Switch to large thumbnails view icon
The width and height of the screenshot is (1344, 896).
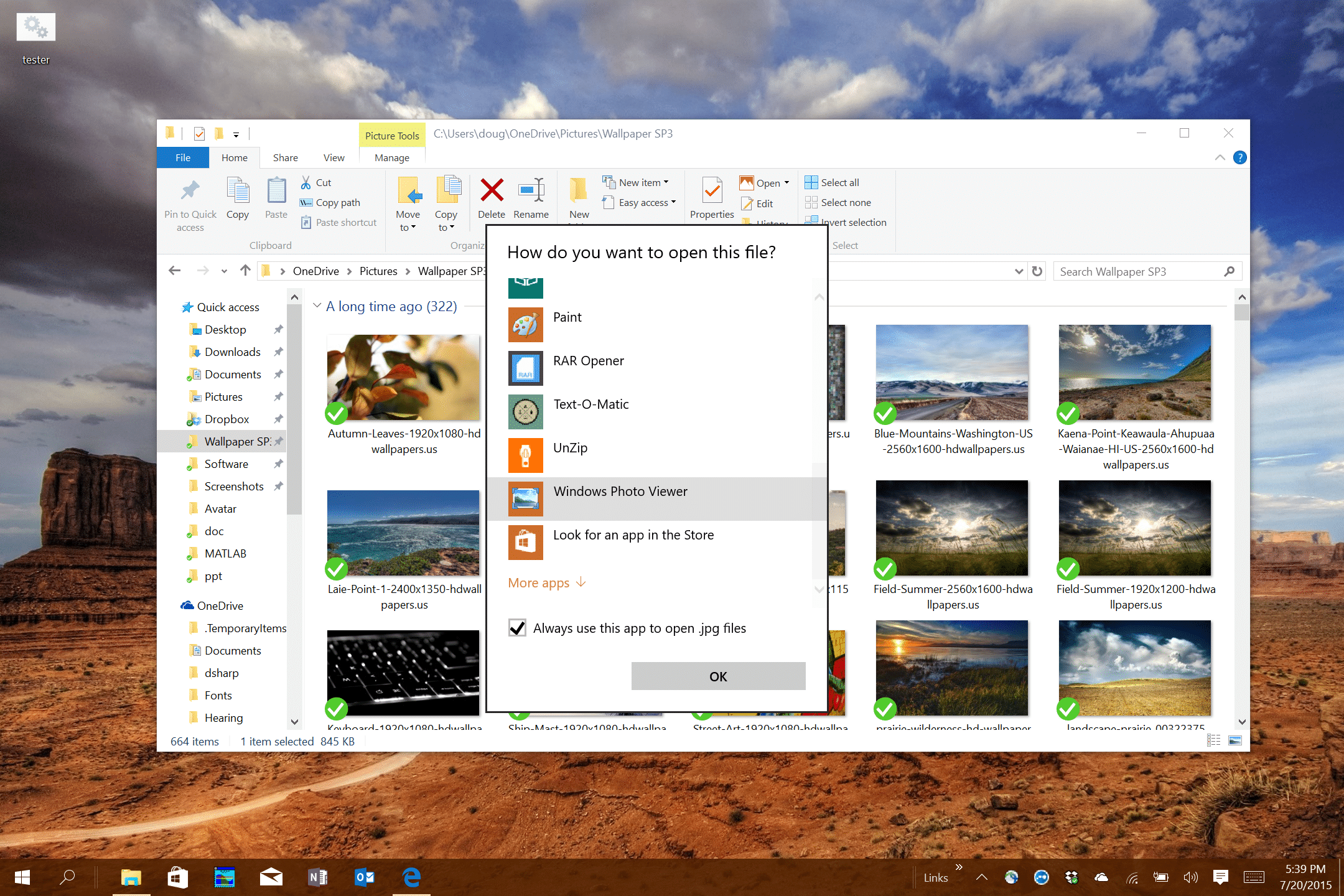tap(1235, 740)
